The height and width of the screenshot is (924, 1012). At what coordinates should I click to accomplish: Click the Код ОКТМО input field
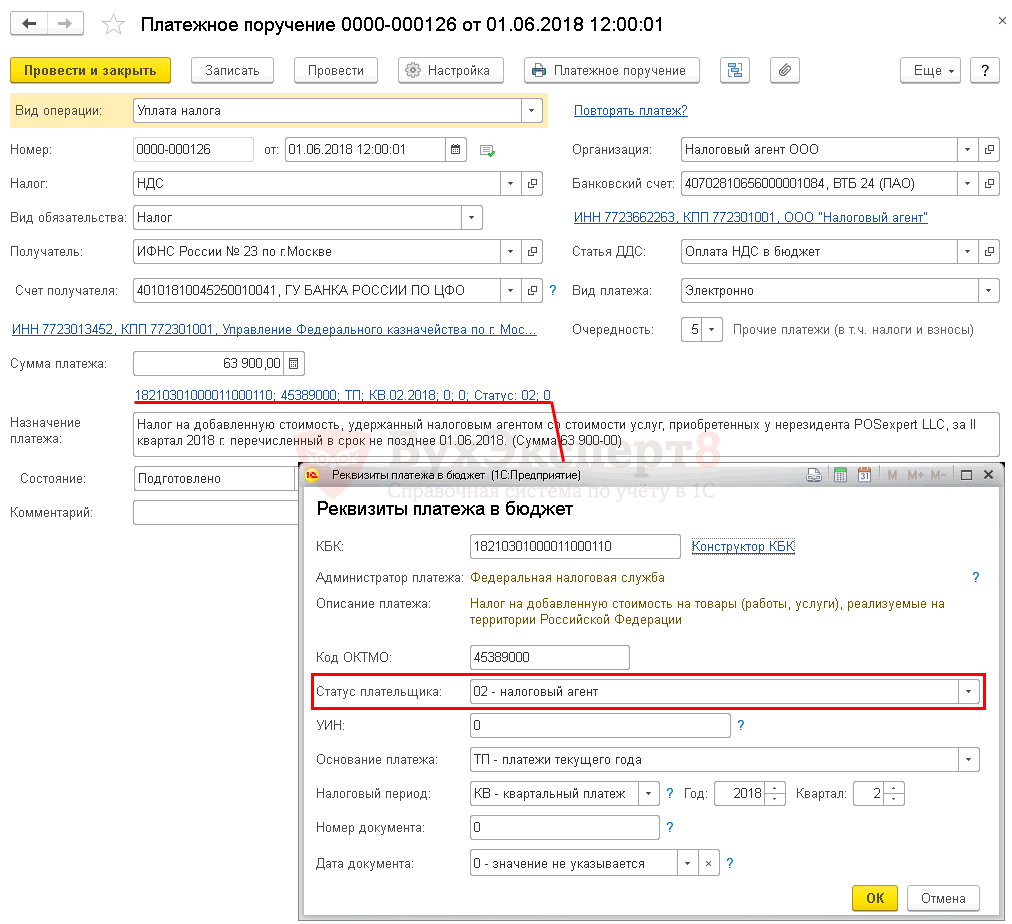click(x=549, y=657)
